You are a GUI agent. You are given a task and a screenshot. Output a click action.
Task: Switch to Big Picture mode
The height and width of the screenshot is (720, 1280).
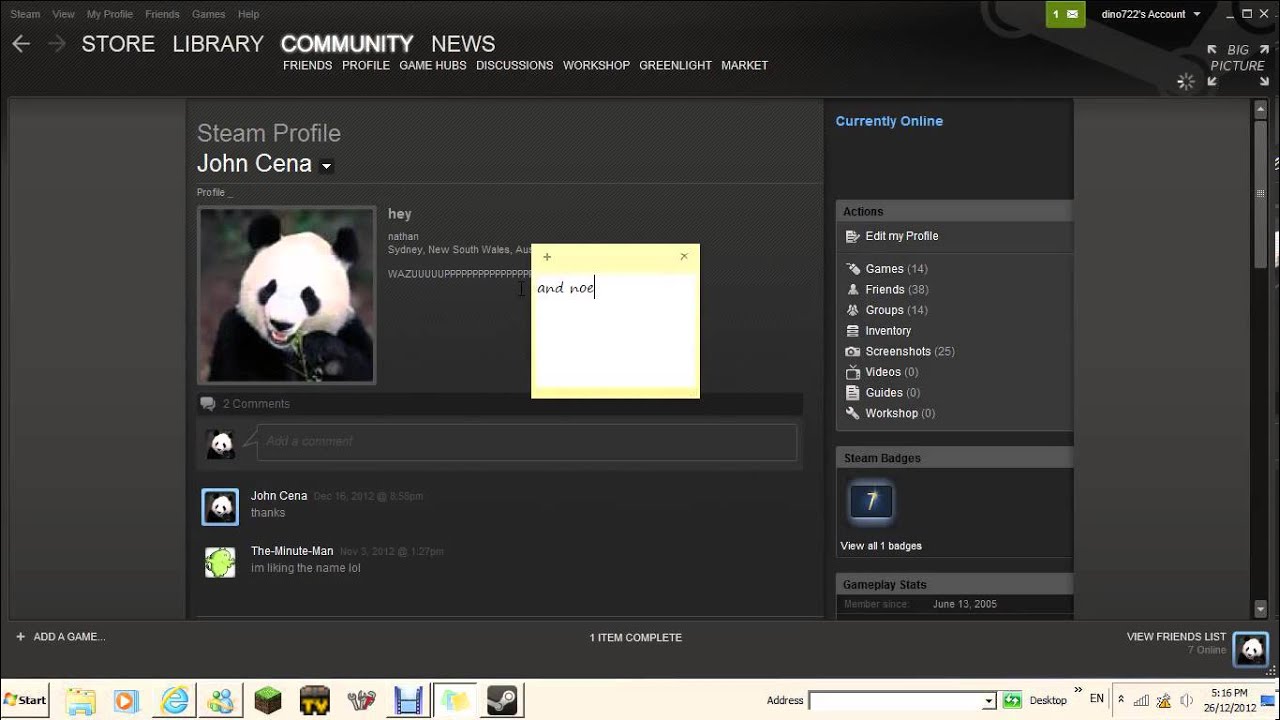click(1236, 65)
